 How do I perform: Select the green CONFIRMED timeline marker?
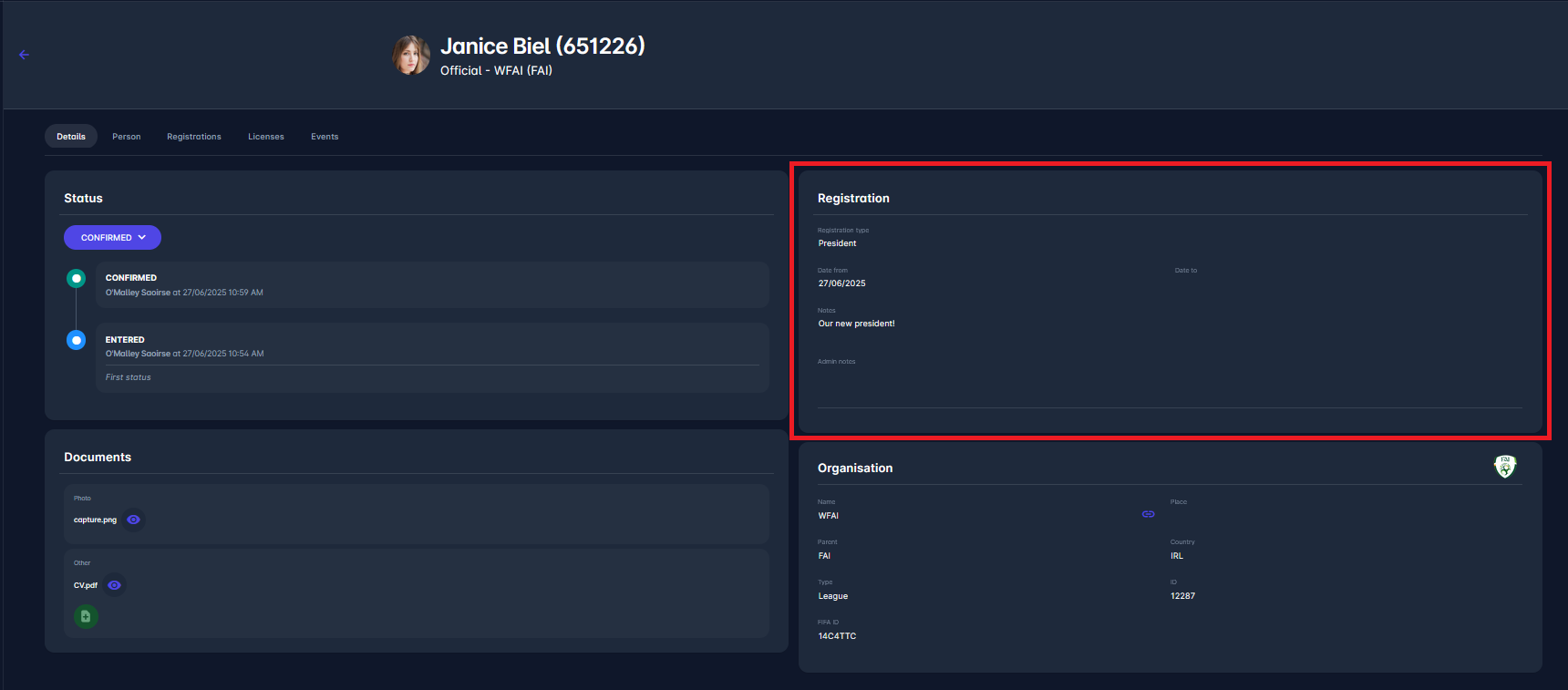(77, 278)
